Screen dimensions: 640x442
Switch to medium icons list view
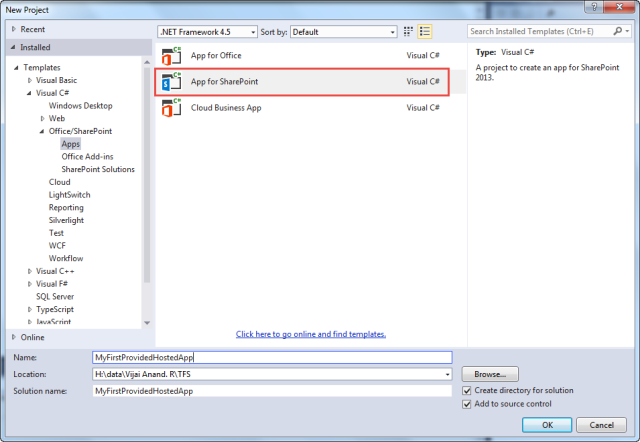pyautogui.click(x=424, y=31)
